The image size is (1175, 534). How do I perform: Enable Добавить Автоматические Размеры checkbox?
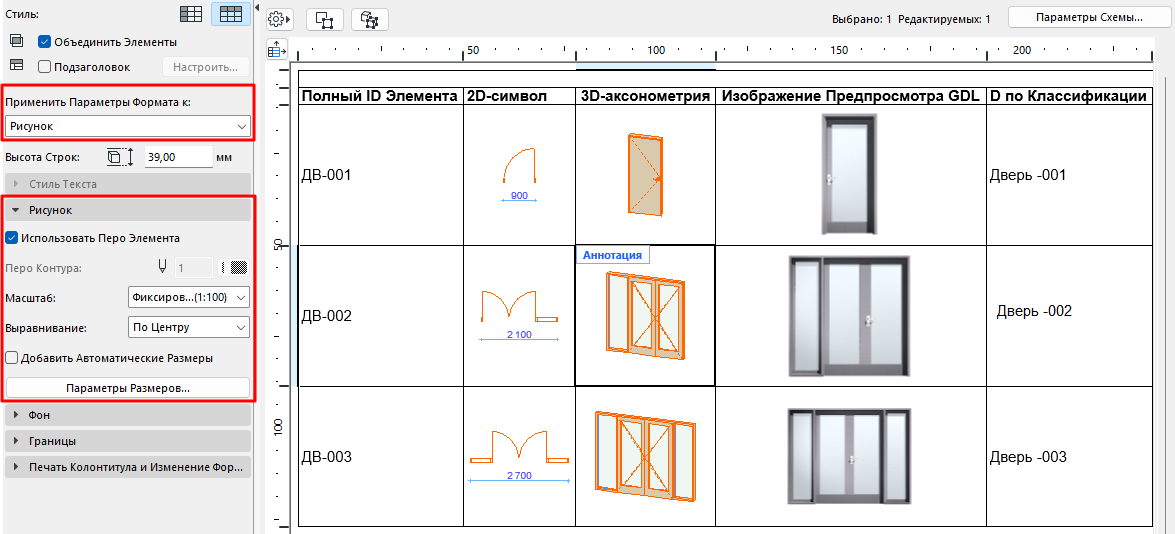point(11,358)
